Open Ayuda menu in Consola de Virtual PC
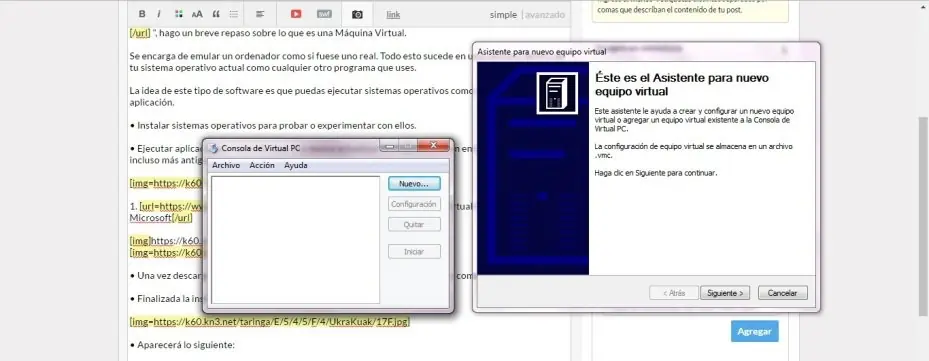 pos(296,165)
